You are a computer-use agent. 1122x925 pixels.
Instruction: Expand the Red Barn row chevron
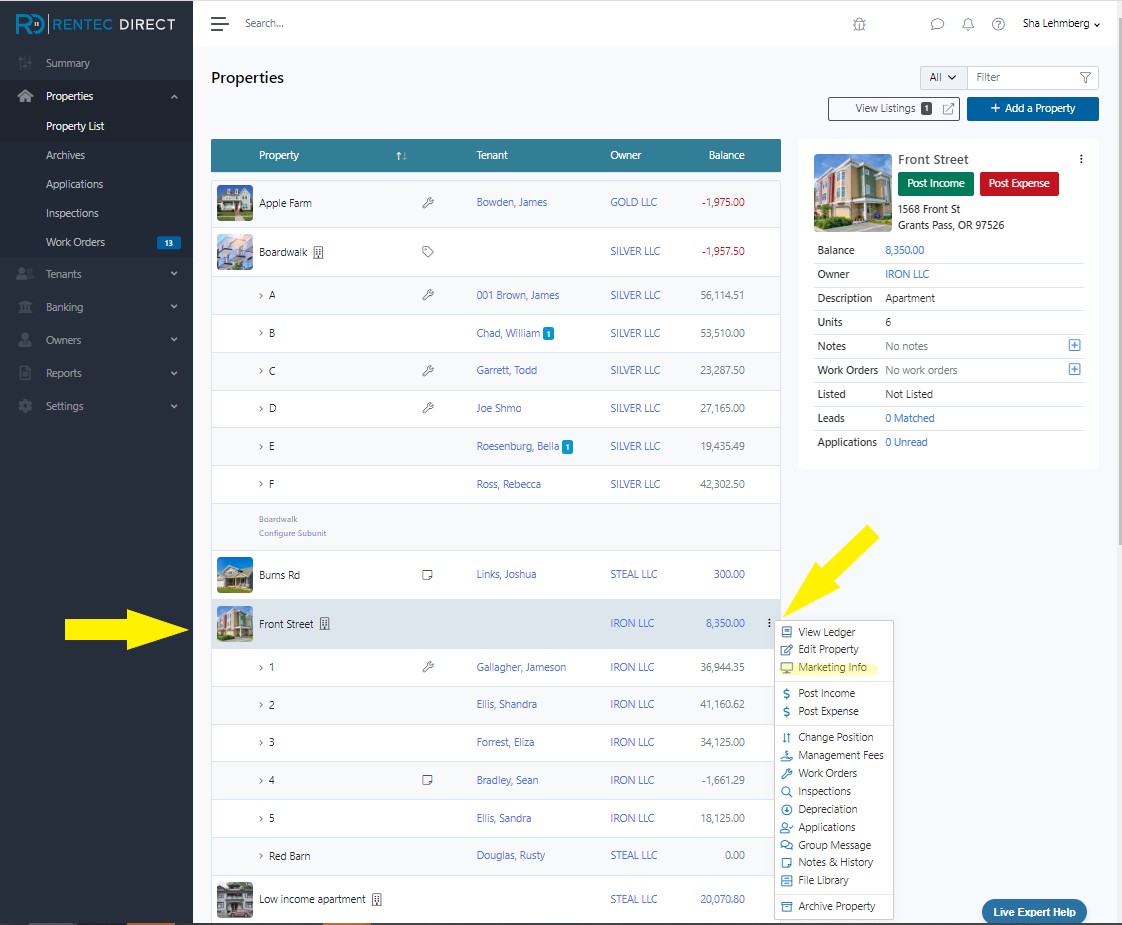261,856
